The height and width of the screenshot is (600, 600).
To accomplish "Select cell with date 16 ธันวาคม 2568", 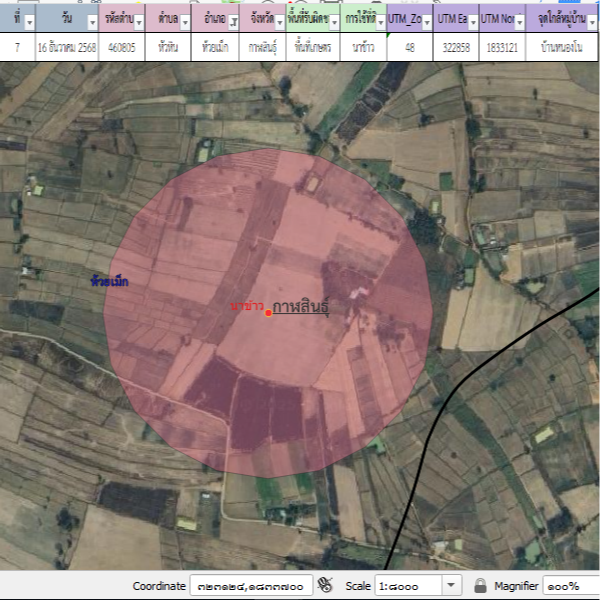I will [67, 47].
